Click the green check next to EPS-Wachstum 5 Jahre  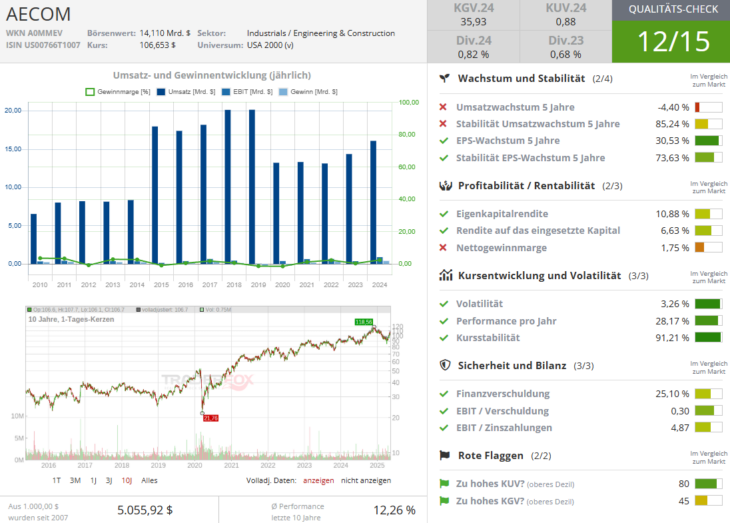click(444, 141)
